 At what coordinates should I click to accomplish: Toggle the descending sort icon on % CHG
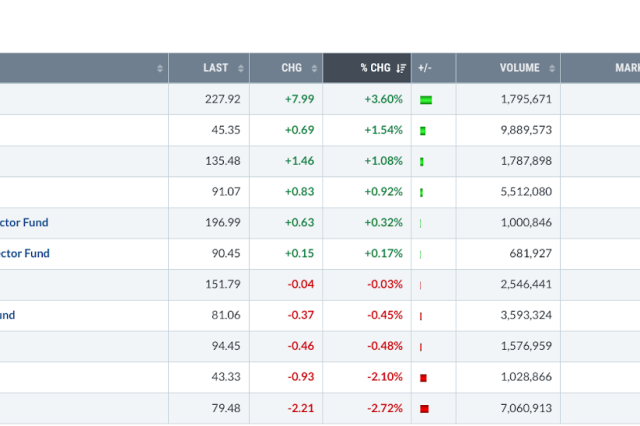(401, 68)
